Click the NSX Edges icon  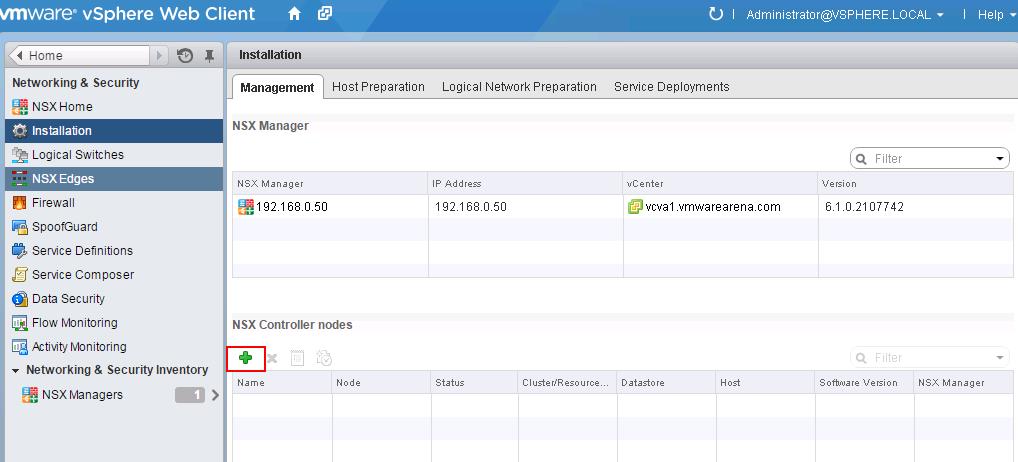[x=20, y=179]
